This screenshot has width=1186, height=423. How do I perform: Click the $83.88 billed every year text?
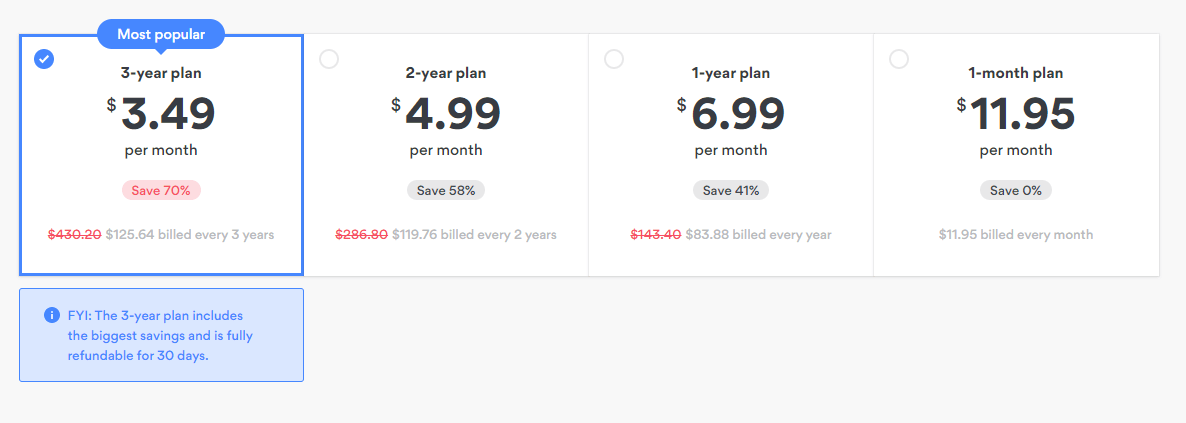pyautogui.click(x=759, y=235)
